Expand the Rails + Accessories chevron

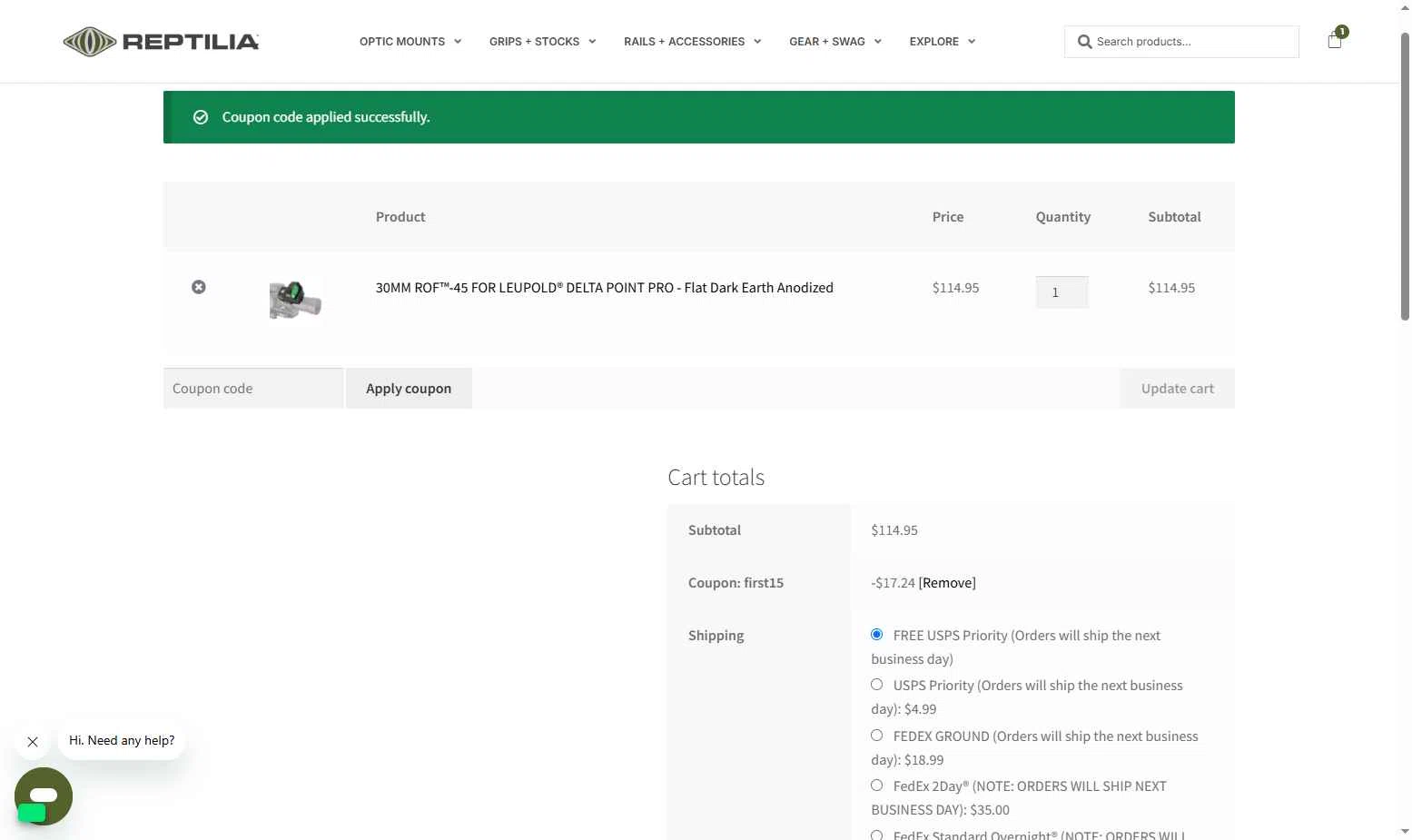[757, 42]
